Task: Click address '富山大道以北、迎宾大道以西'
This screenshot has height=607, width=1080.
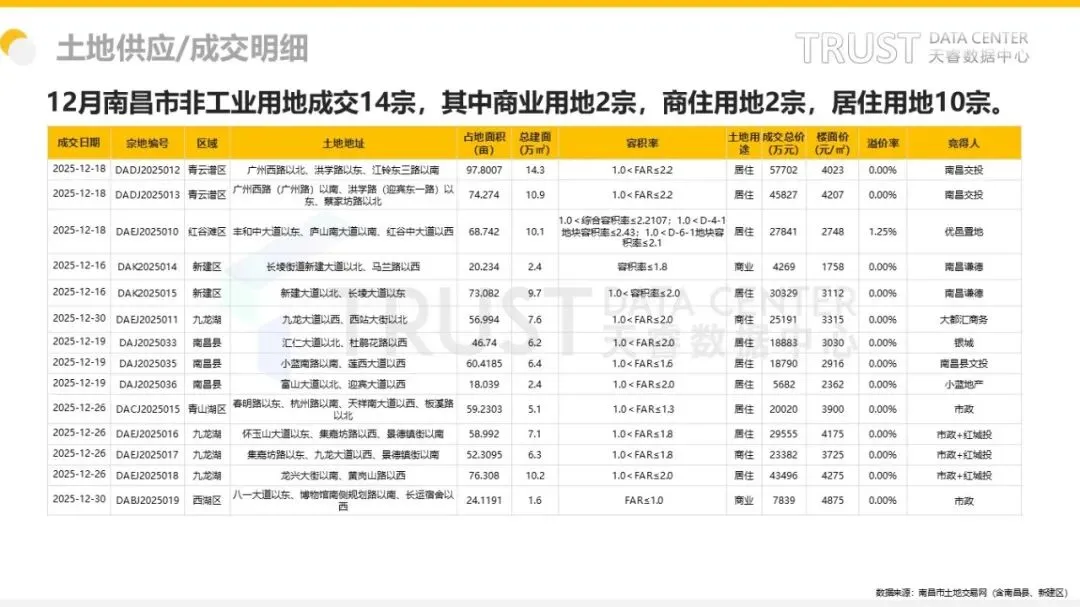Action: (x=343, y=384)
